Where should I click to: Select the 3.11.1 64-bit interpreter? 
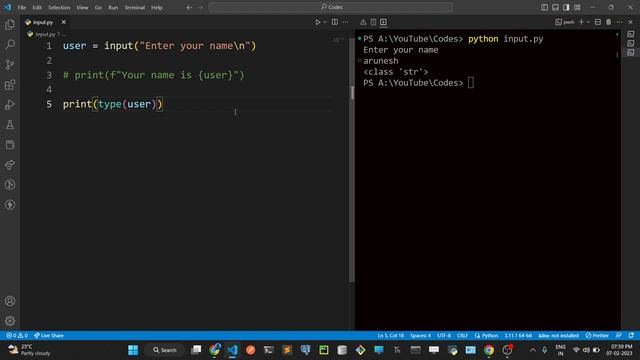[x=518, y=336]
